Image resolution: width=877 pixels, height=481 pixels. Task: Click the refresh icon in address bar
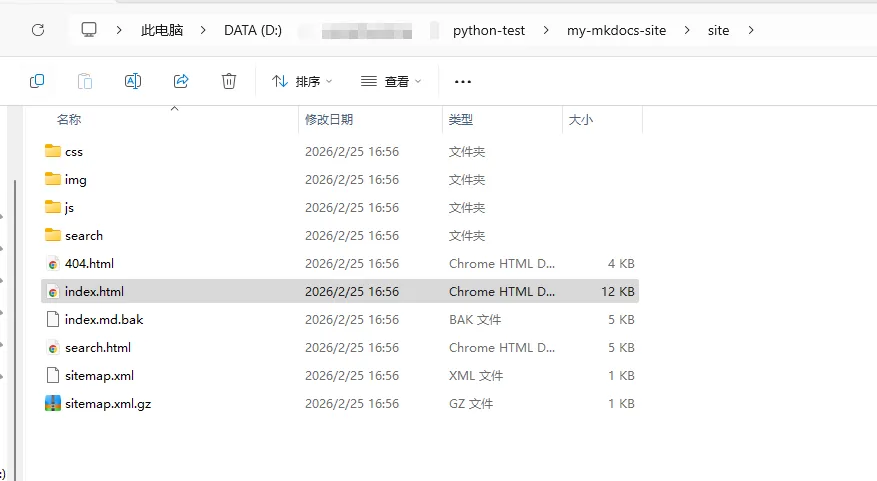(x=38, y=30)
